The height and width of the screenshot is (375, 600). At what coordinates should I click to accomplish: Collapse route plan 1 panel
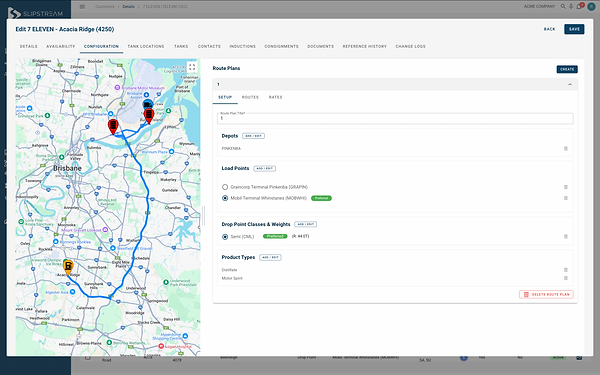(x=570, y=85)
